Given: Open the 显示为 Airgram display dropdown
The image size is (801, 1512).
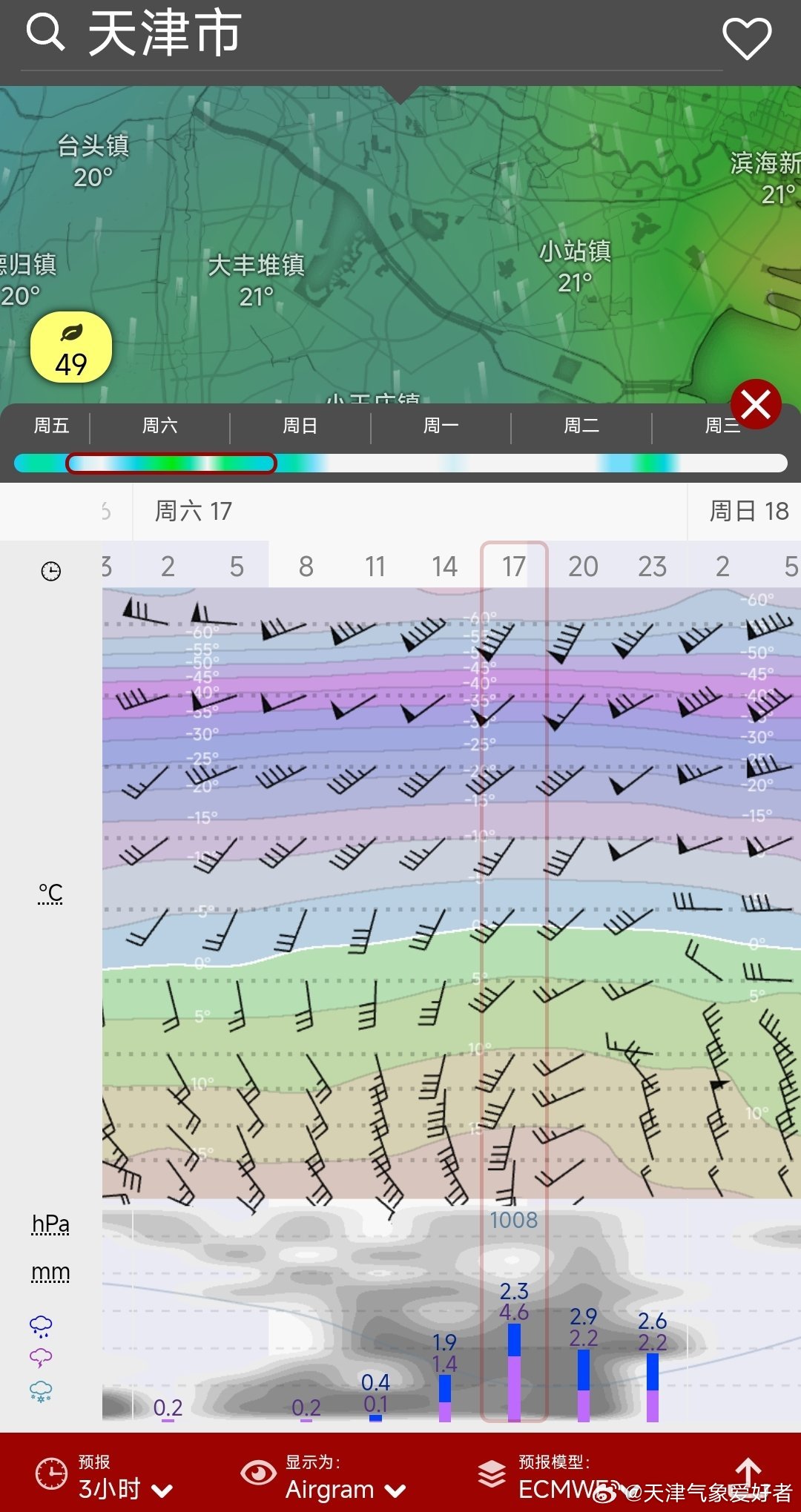Looking at the screenshot, I should 346,1478.
